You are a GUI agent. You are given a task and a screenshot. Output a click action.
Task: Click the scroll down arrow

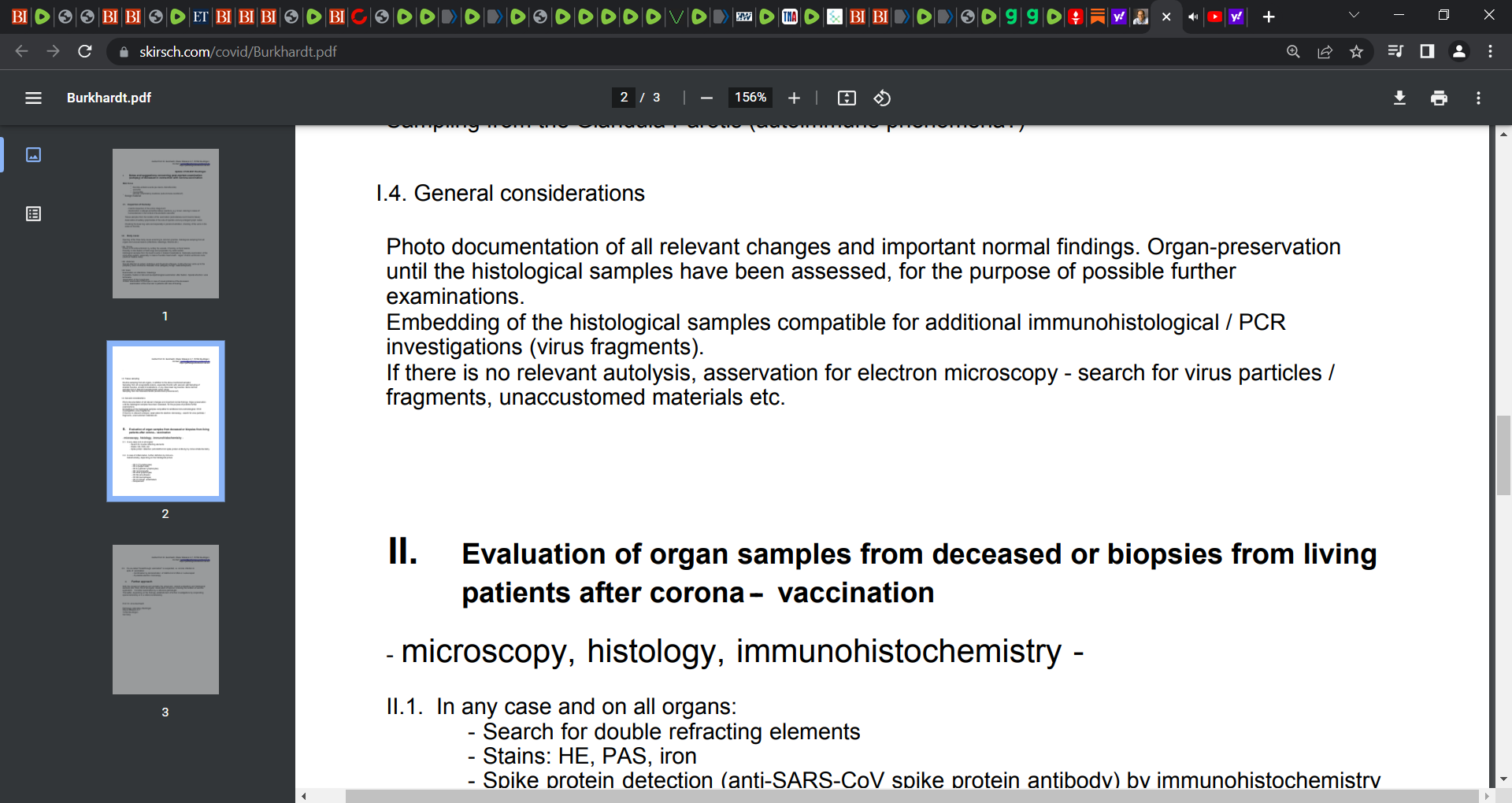[1503, 779]
